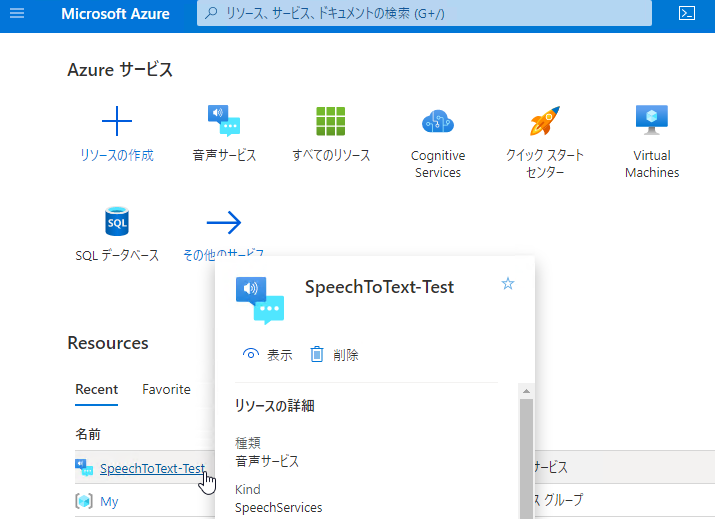Open the リソースの作成 link label
Screen dimensions: 715x519
pyautogui.click(x=117, y=156)
